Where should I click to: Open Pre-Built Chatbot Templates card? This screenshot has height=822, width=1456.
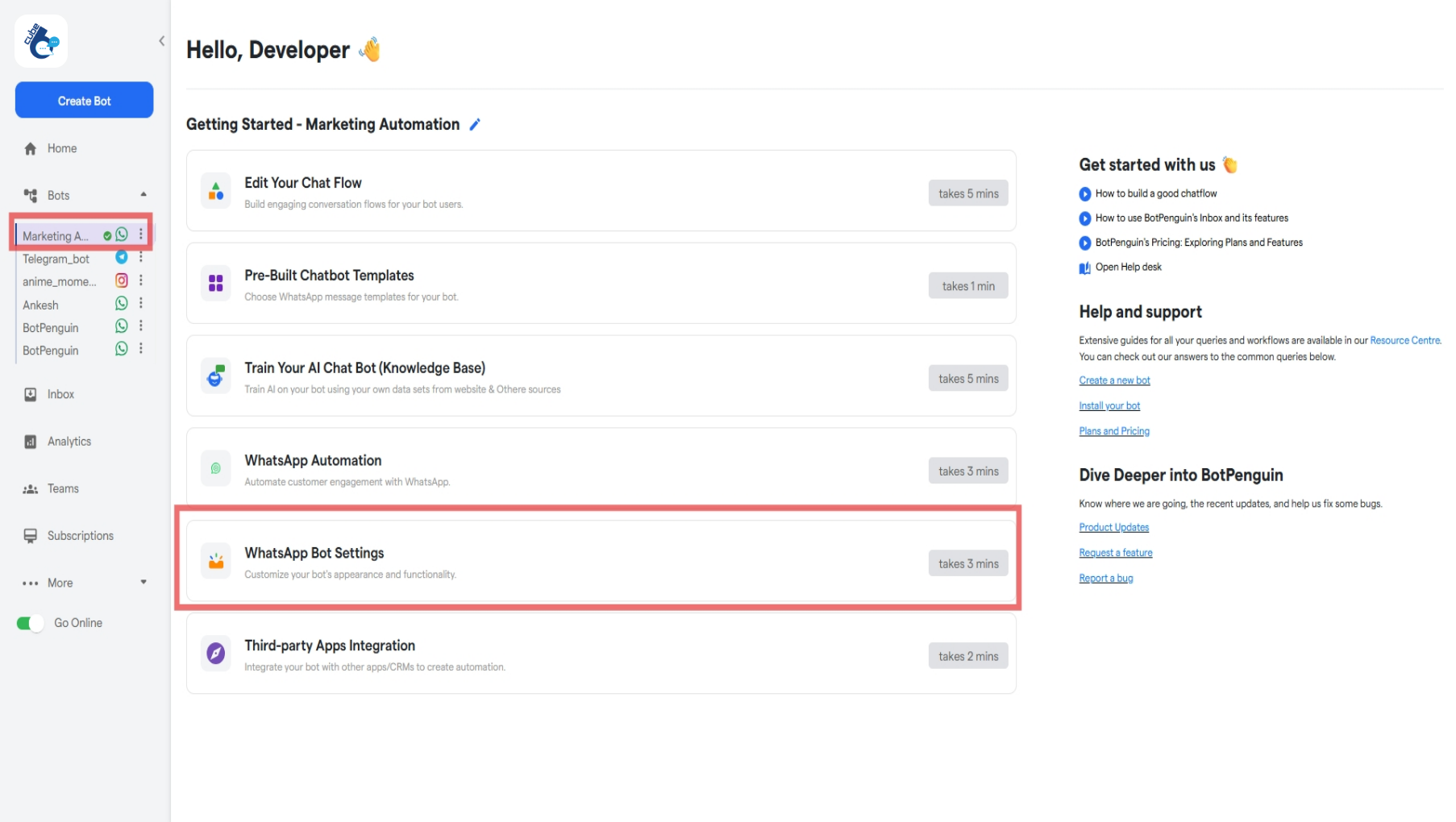pyautogui.click(x=601, y=284)
